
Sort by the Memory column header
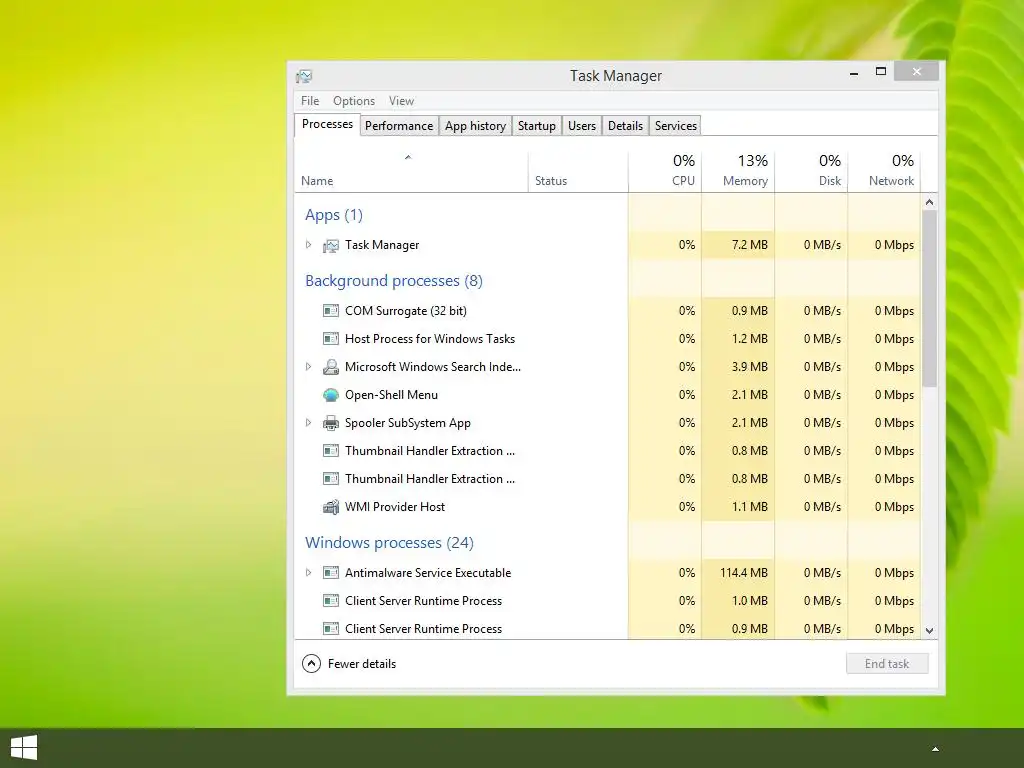tap(738, 172)
